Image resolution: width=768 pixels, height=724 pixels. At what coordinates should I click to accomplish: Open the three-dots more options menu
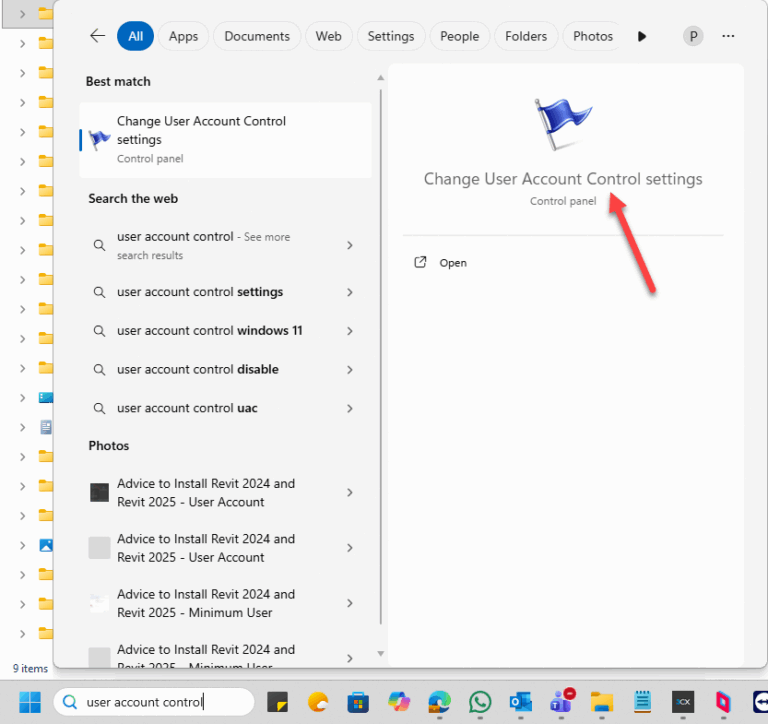click(x=728, y=36)
